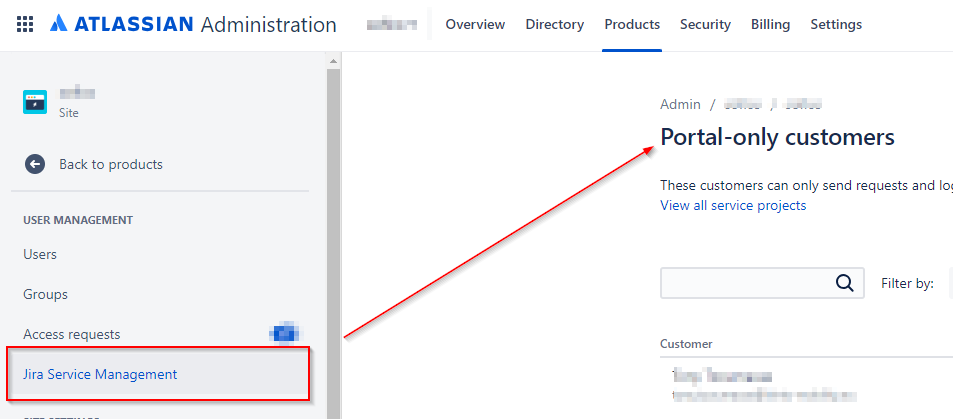Click the Filter by label
Image resolution: width=953 pixels, height=419 pixels.
tap(907, 283)
